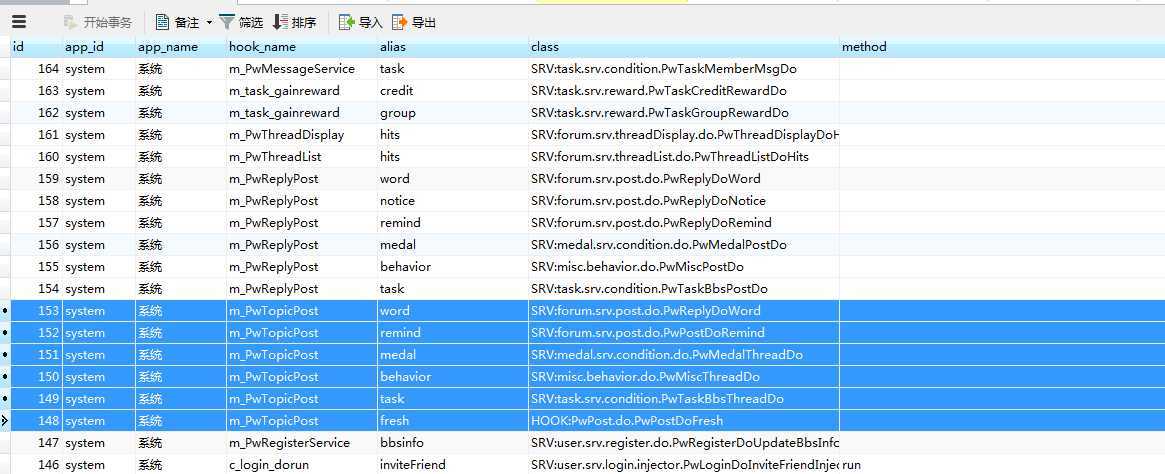Click the alias cell 'group'
The width and height of the screenshot is (1165, 474).
pyautogui.click(x=452, y=113)
